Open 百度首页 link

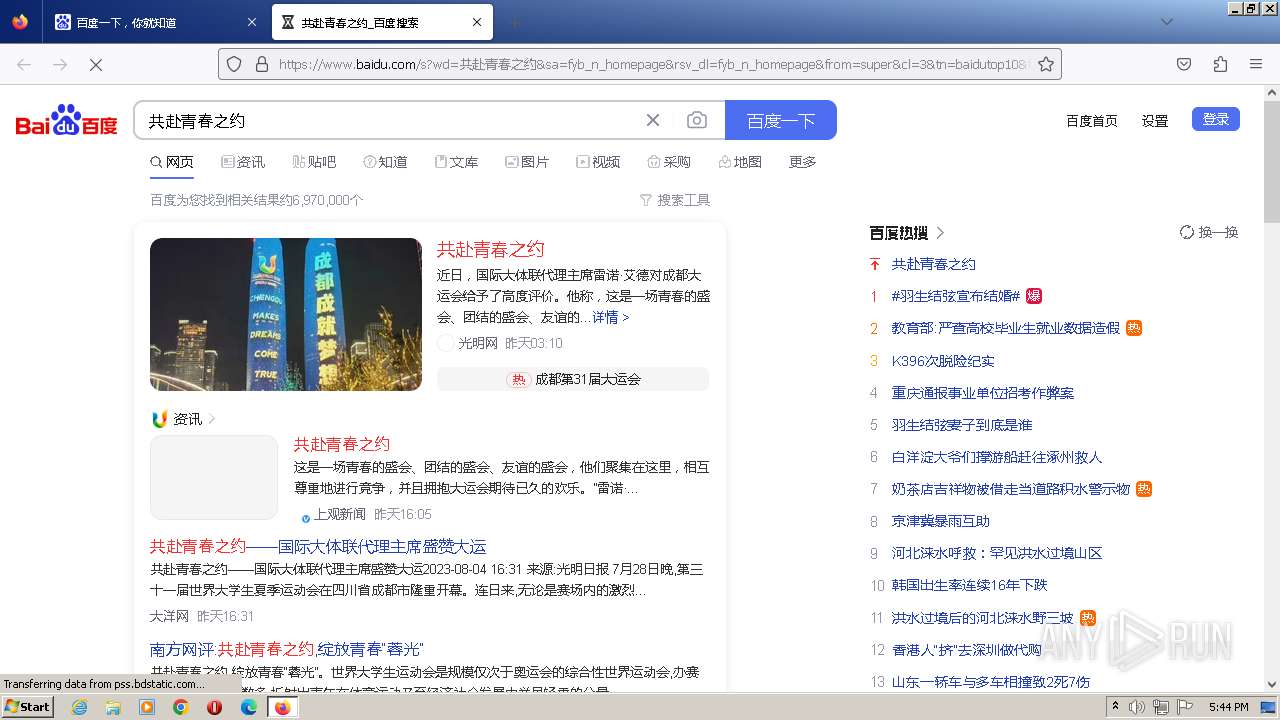(x=1092, y=120)
